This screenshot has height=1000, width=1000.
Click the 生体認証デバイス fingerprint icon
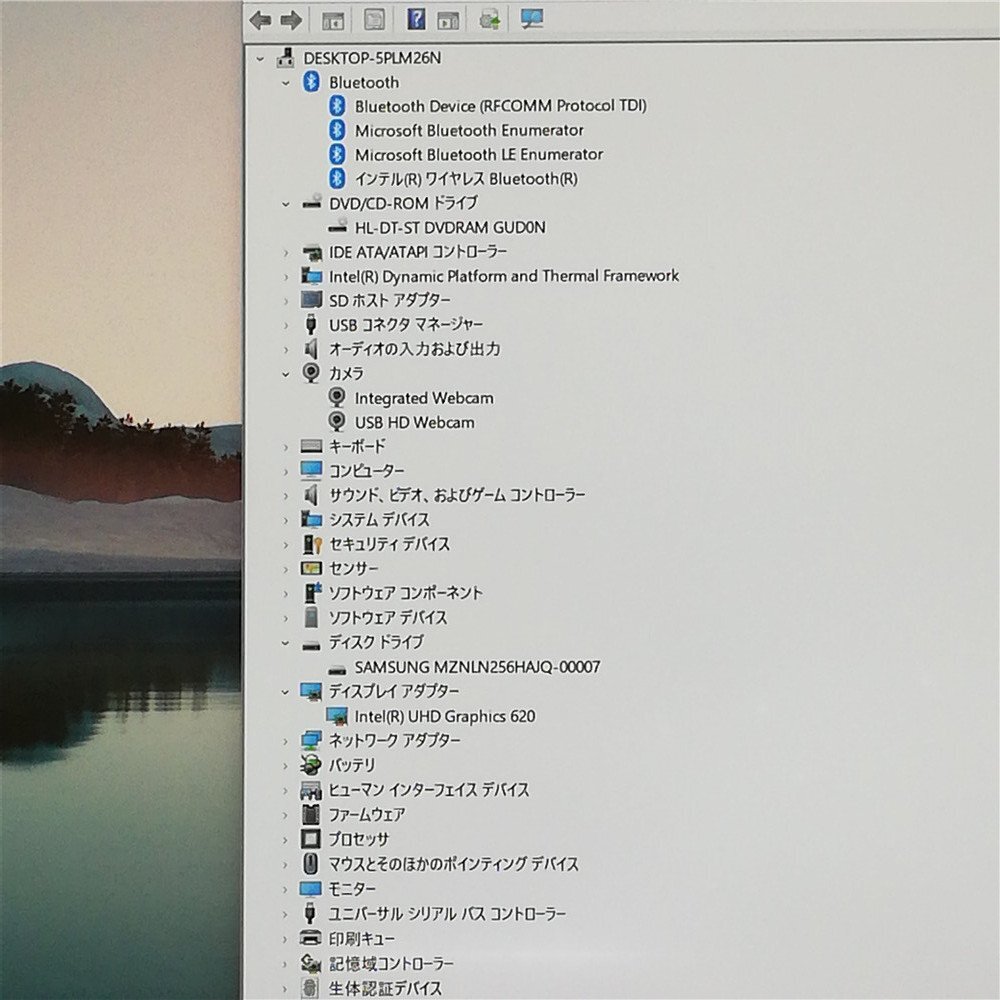[310, 988]
